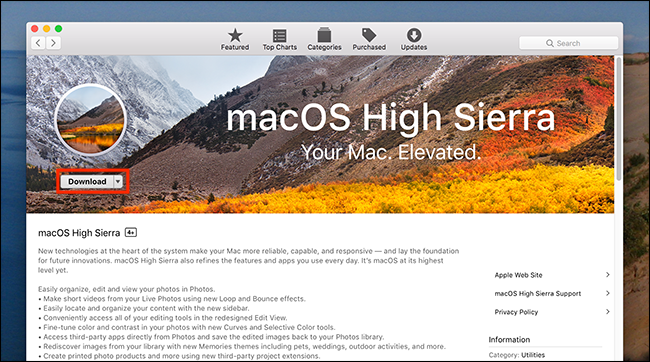650x362 pixels.
Task: Go back with the left arrow
Action: [x=38, y=43]
